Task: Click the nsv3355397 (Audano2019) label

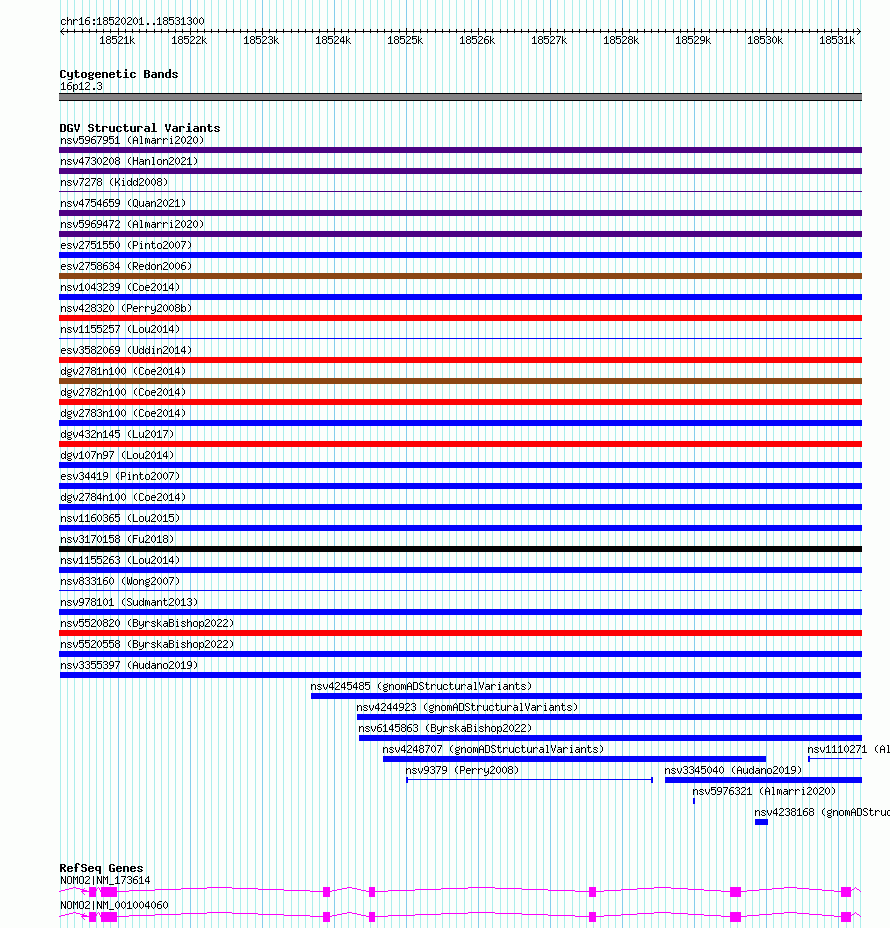Action: pyautogui.click(x=129, y=665)
